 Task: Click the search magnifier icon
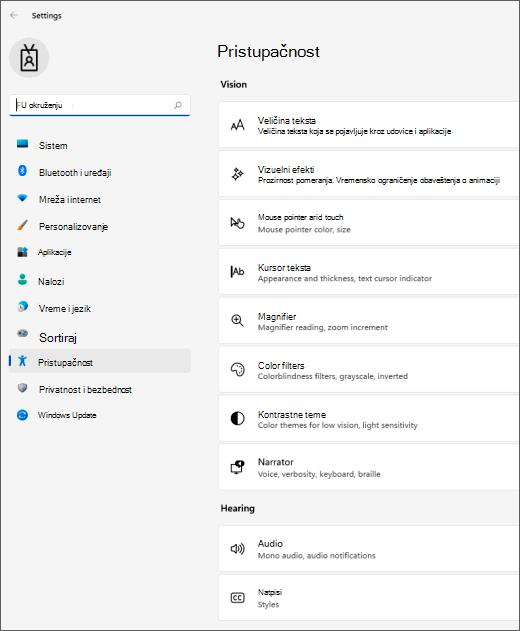click(x=178, y=105)
